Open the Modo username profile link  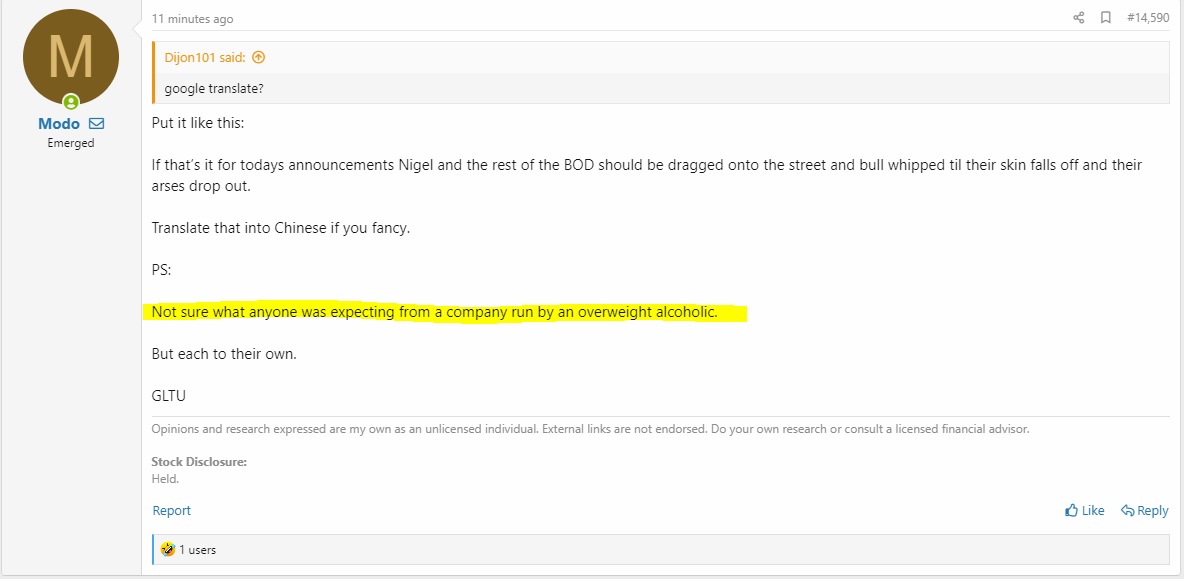pyautogui.click(x=59, y=124)
